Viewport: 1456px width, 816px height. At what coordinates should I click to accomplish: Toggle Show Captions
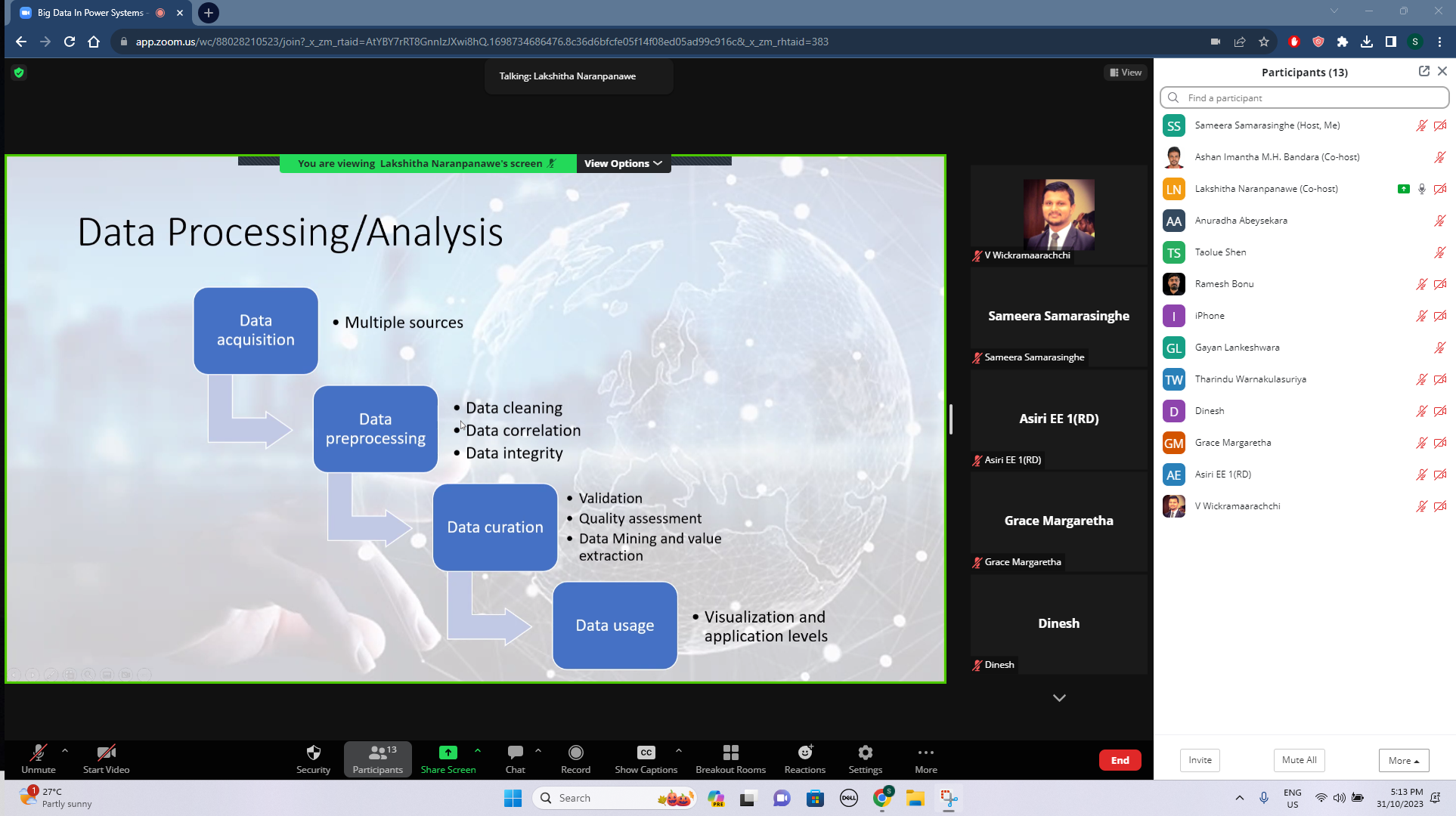(x=646, y=759)
